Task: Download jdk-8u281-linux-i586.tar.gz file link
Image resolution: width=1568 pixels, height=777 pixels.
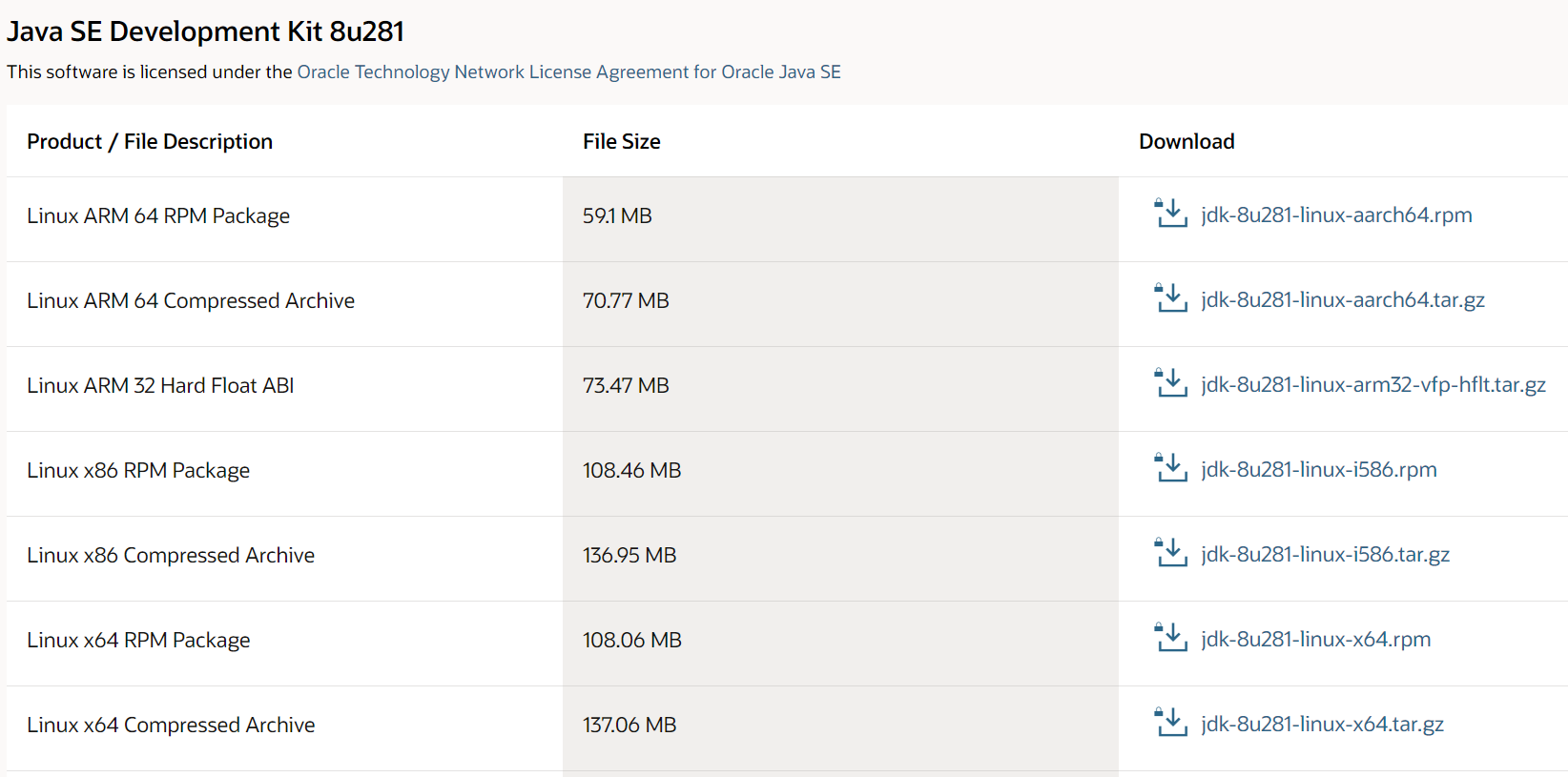Action: pos(1326,555)
